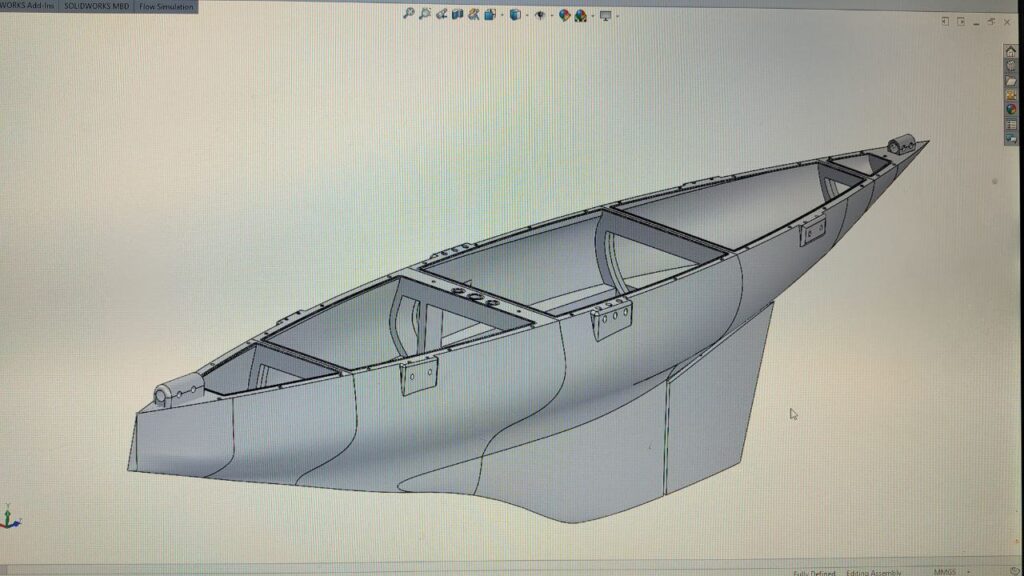Expand the Apply Scene dropdown arrow

click(x=592, y=16)
